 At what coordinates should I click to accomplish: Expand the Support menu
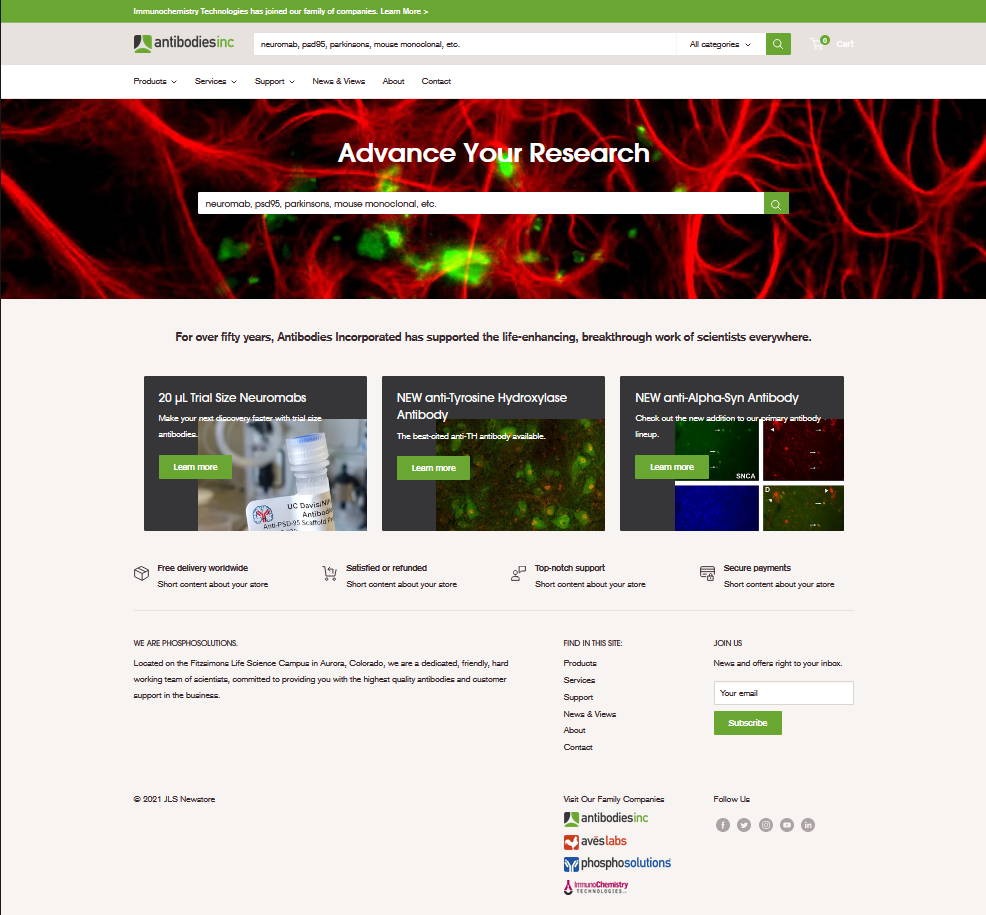pyautogui.click(x=274, y=81)
